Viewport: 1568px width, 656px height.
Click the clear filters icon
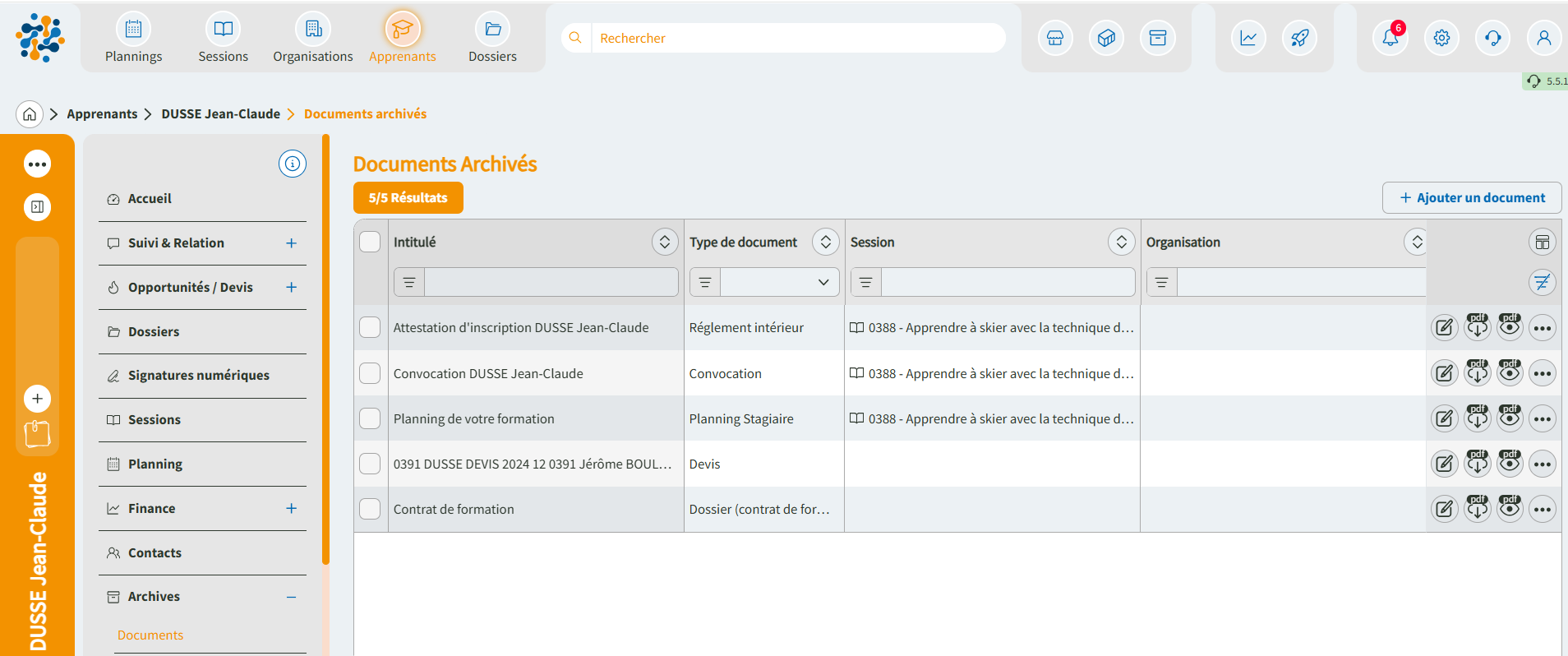1543,282
